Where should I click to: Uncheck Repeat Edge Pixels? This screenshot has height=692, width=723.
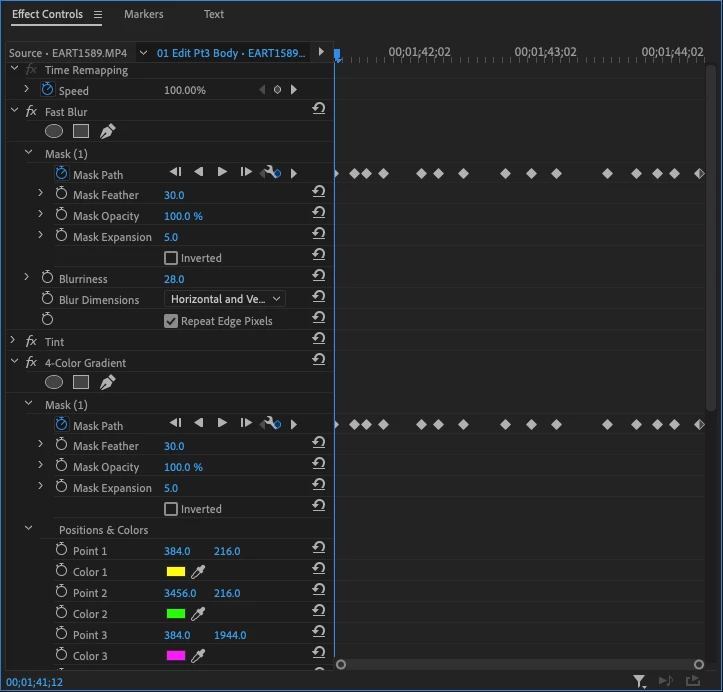pyautogui.click(x=171, y=321)
